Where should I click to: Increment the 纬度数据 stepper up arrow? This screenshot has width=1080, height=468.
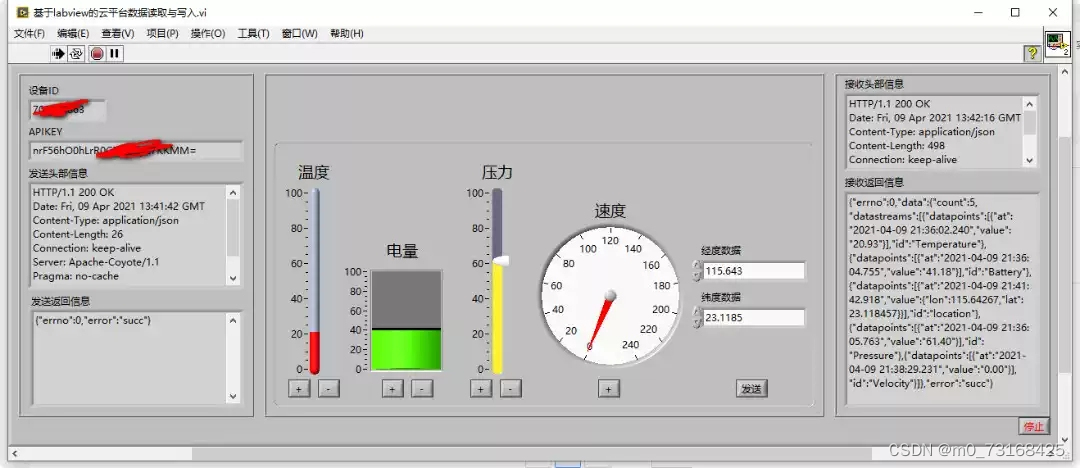click(x=697, y=313)
